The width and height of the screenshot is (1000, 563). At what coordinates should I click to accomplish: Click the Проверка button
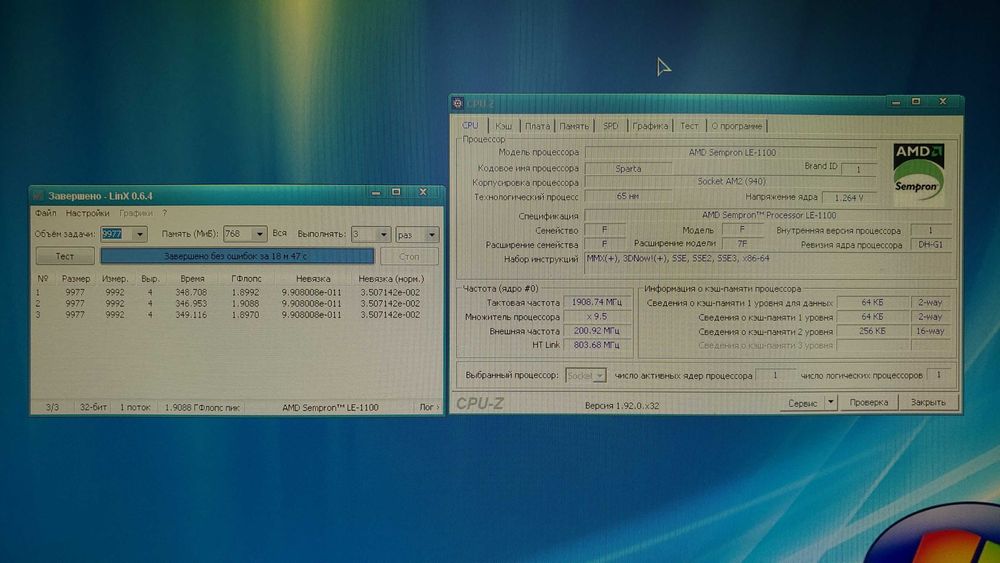click(869, 402)
